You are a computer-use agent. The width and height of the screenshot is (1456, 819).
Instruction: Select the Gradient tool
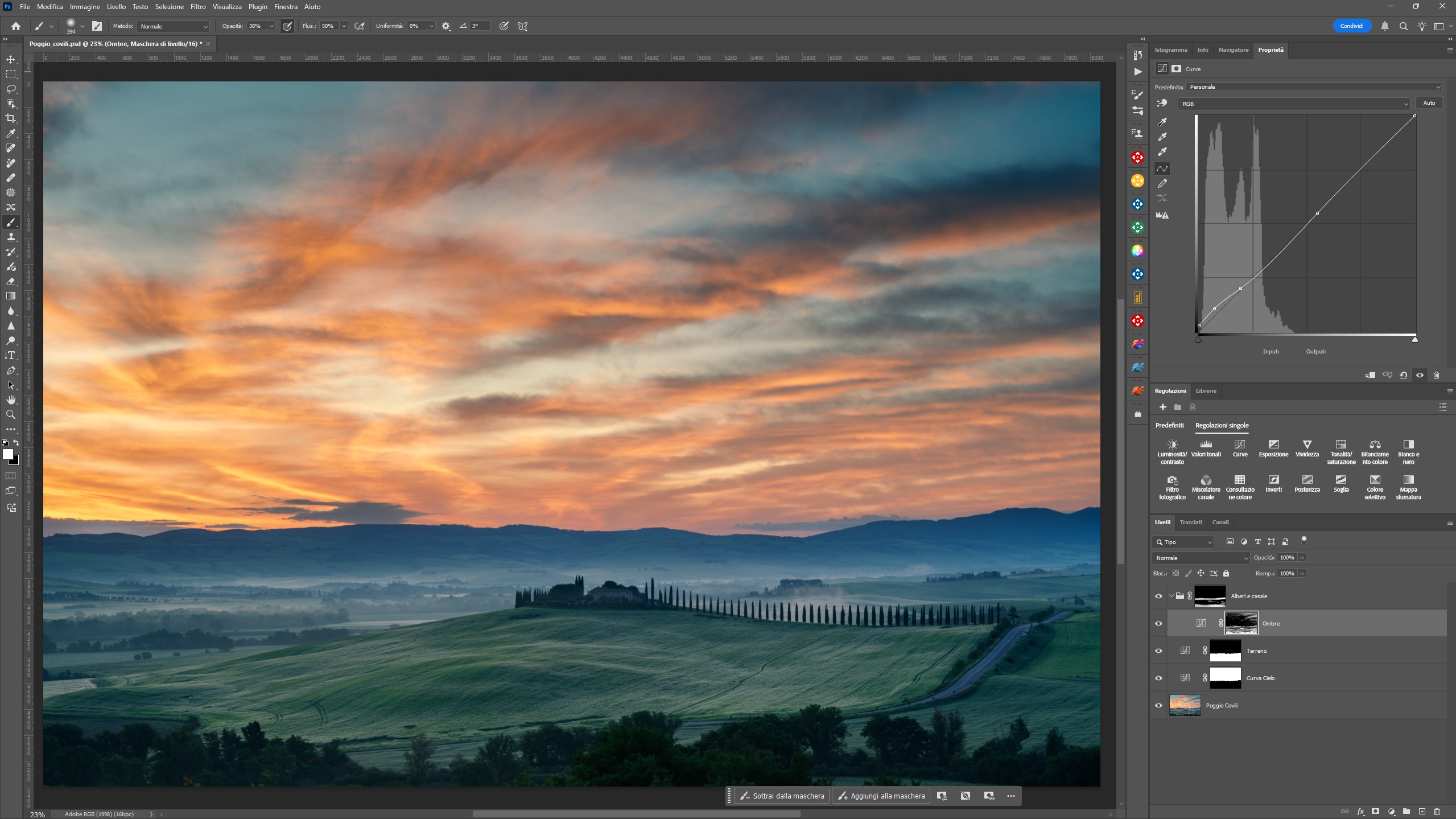click(11, 296)
